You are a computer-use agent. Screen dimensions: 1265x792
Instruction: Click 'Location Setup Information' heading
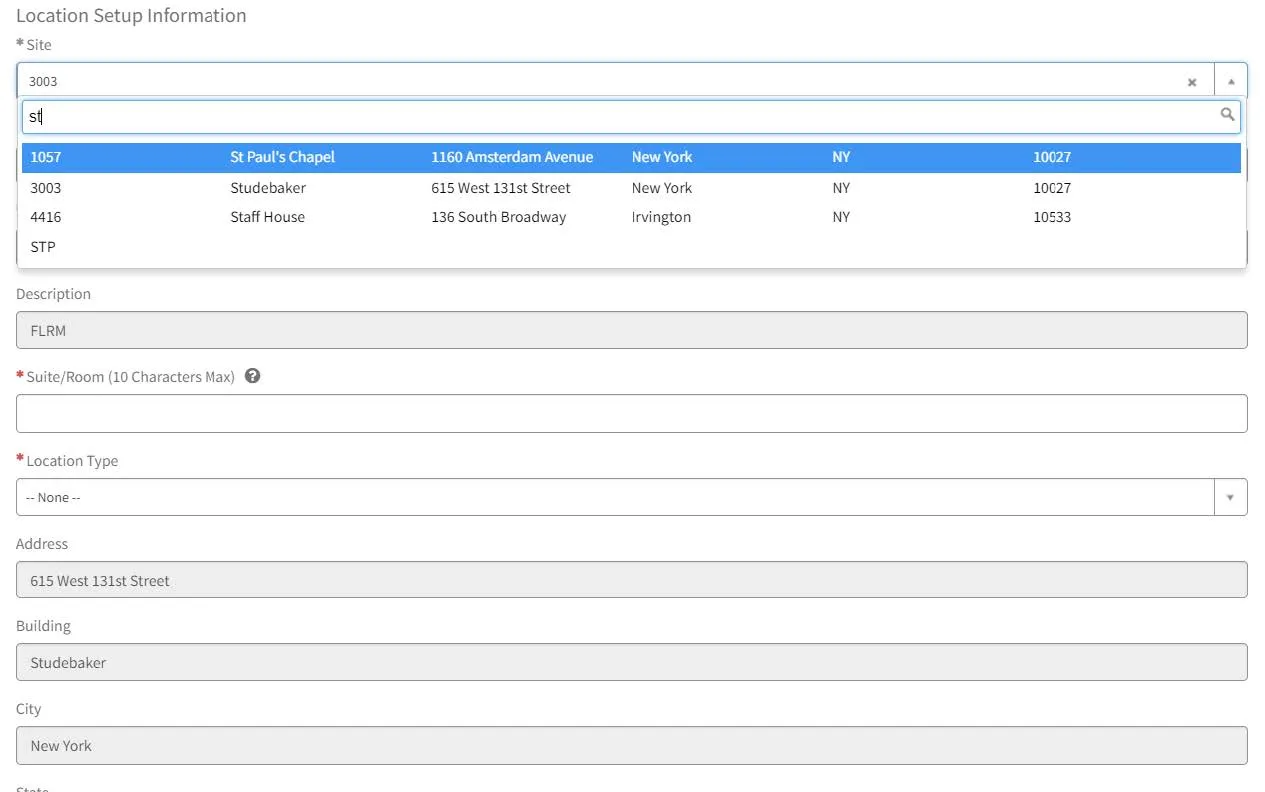pyautogui.click(x=131, y=16)
